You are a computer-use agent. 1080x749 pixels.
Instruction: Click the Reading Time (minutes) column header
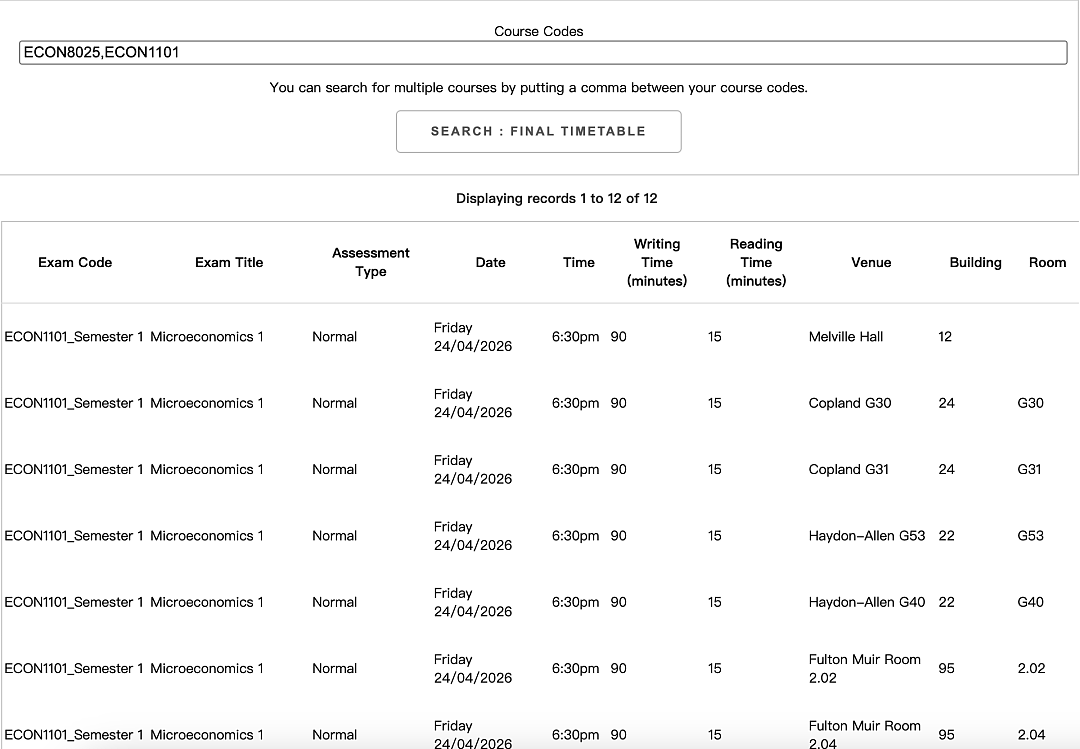click(x=756, y=263)
